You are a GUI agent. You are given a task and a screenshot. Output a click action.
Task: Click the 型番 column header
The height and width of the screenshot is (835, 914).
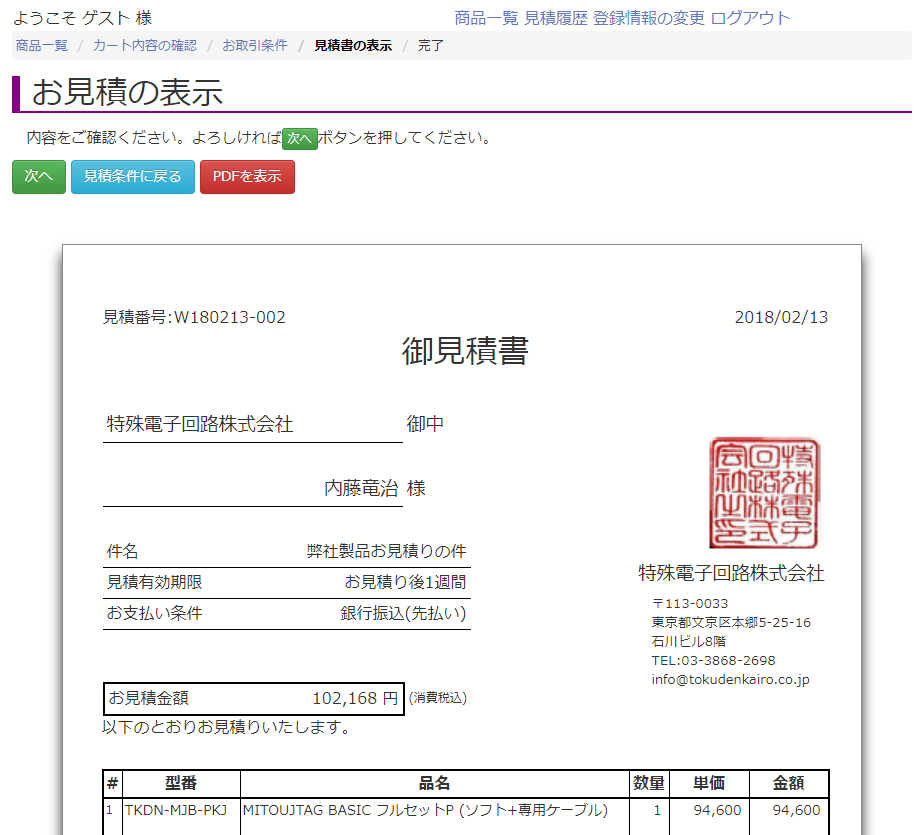pyautogui.click(x=181, y=783)
